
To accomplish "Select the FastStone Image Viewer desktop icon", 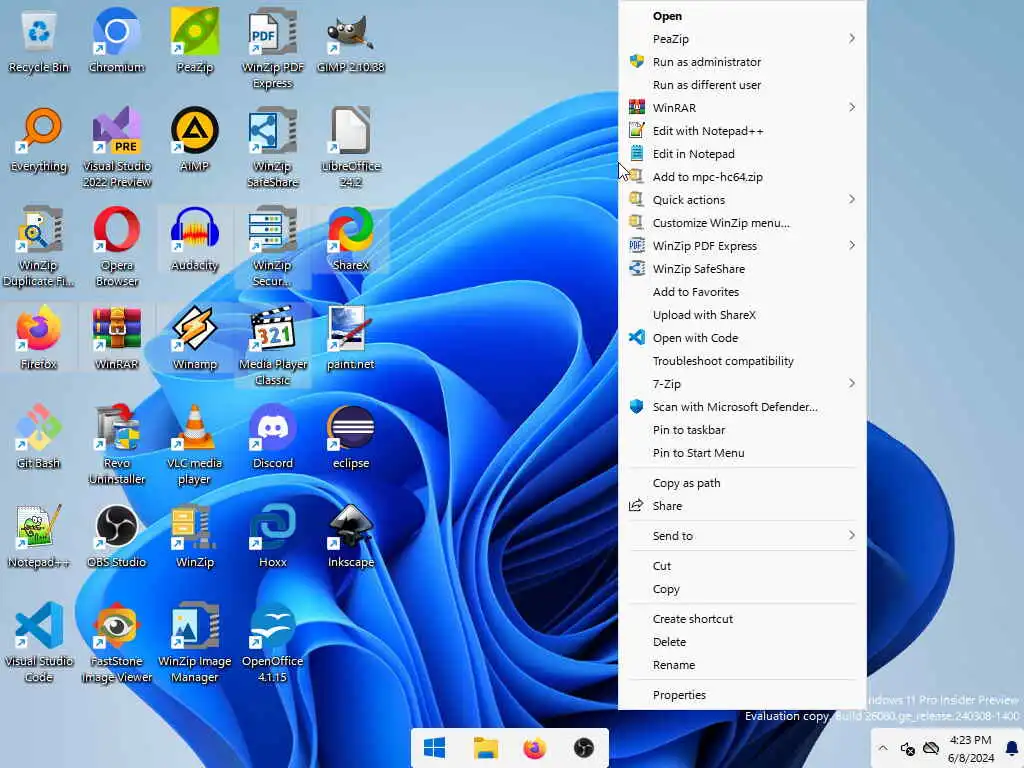I will pyautogui.click(x=117, y=642).
